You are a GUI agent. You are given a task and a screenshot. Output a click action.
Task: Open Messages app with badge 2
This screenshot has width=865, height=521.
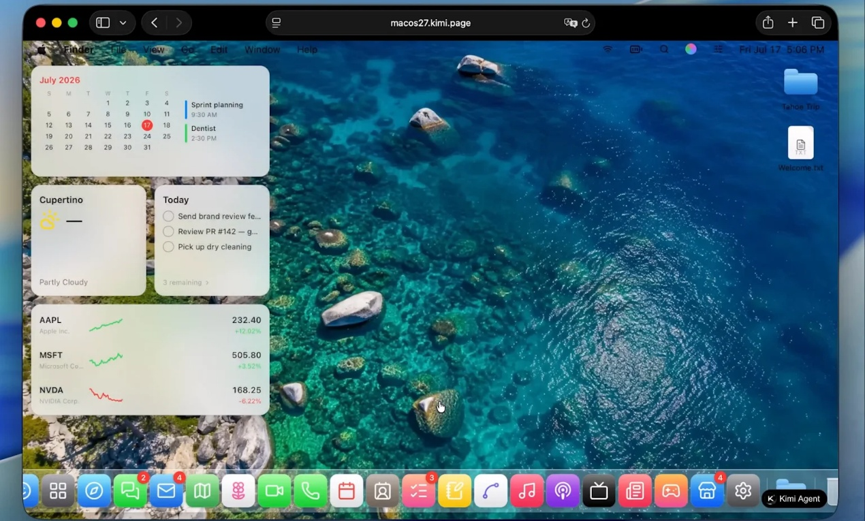tap(130, 491)
